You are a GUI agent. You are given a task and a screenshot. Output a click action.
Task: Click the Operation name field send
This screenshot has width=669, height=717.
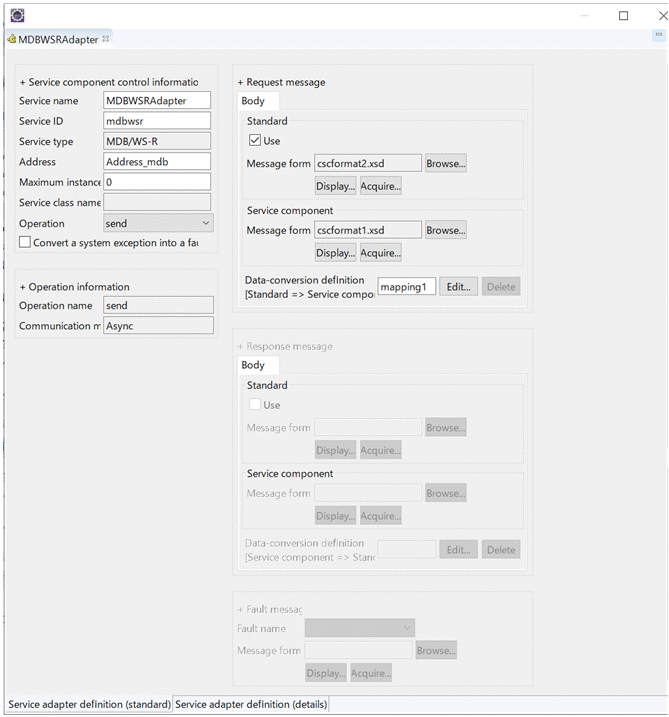158,305
